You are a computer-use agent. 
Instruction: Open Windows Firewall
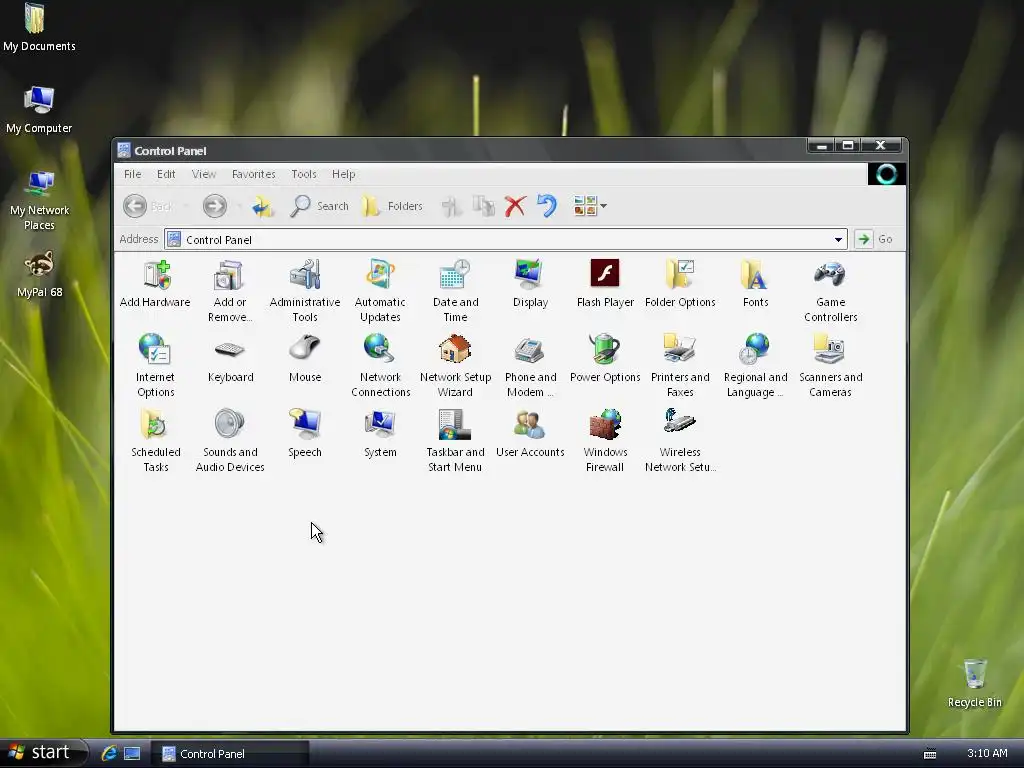pos(605,441)
